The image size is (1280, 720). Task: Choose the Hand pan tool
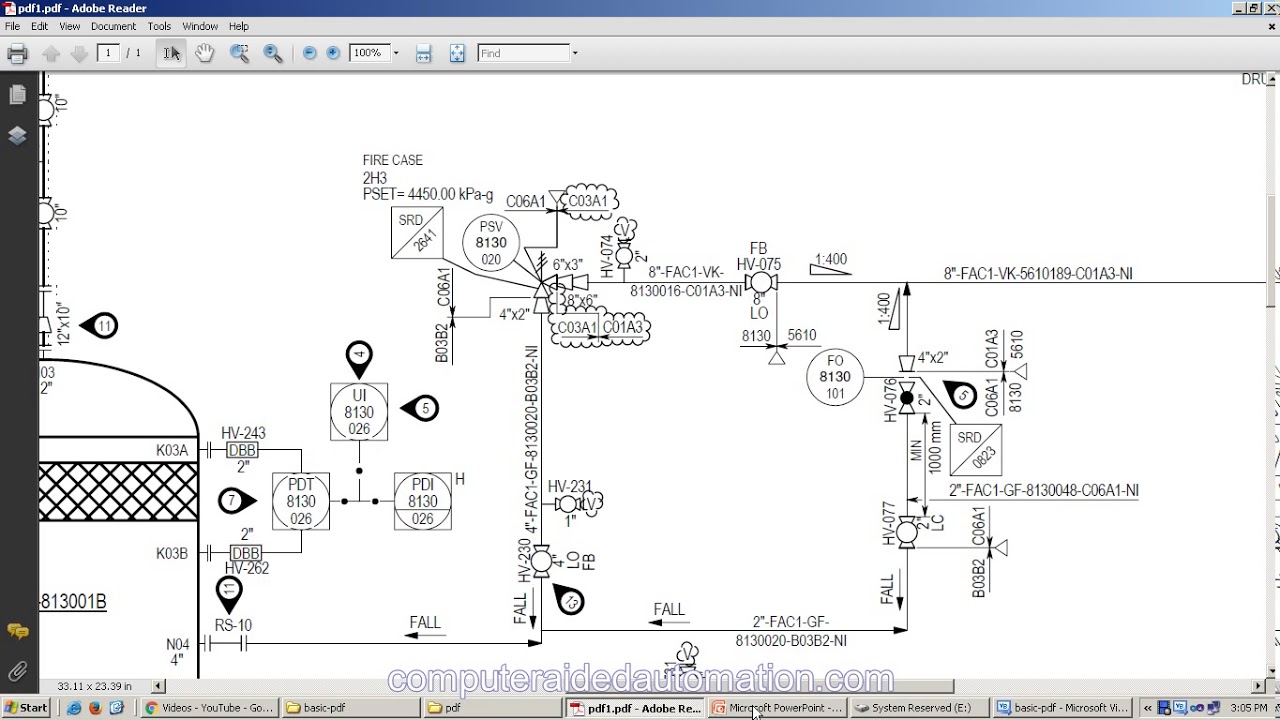coord(205,54)
